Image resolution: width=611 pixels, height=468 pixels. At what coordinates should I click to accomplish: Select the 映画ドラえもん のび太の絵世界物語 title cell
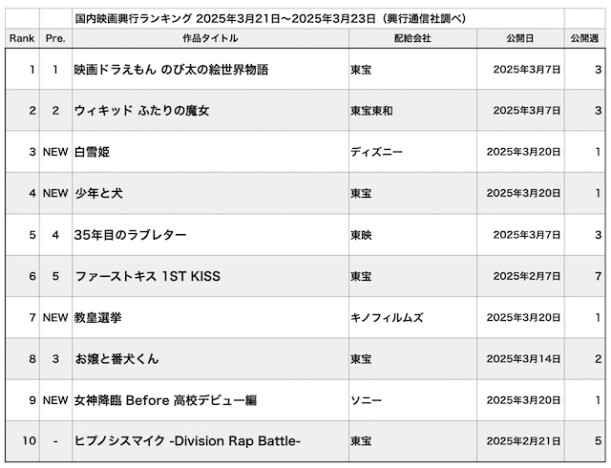coord(171,70)
